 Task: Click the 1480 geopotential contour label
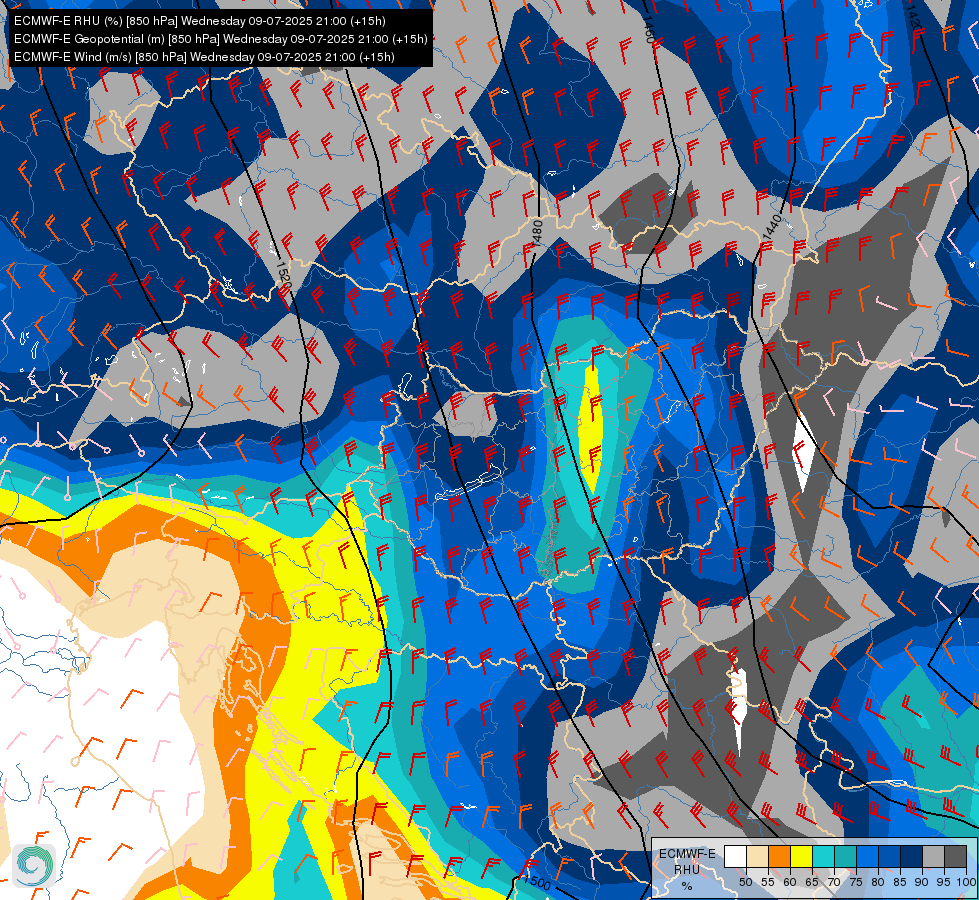tap(537, 234)
